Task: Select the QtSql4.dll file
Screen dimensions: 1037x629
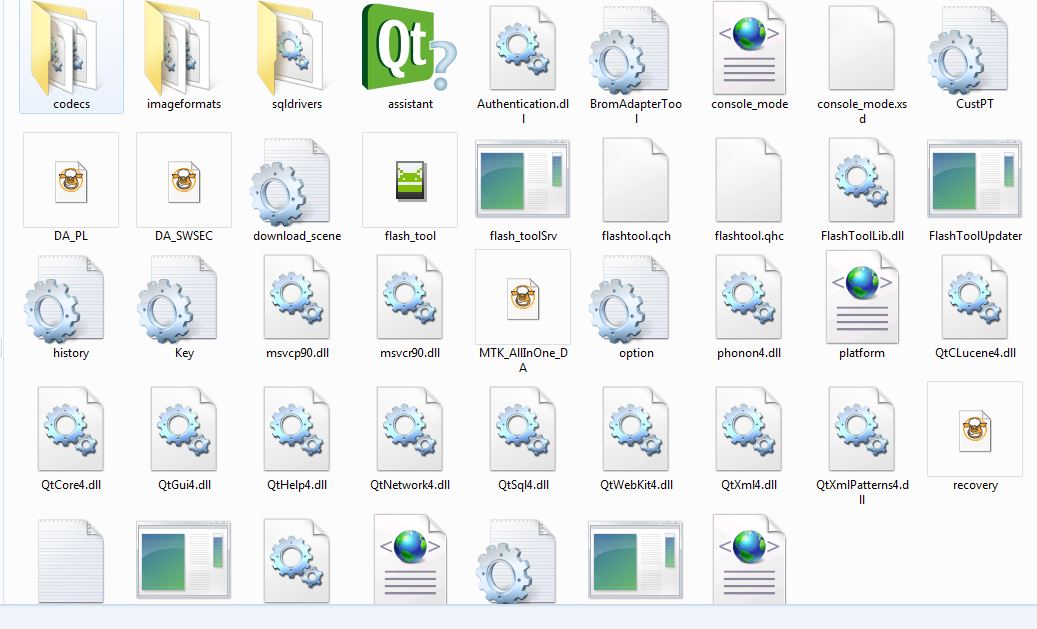Action: 523,437
